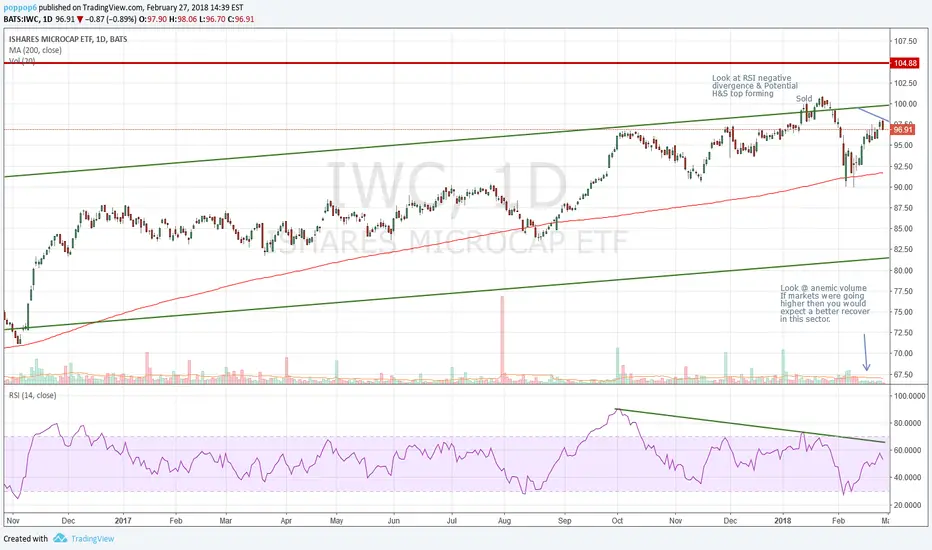Select the 'Sold' annotation text
The width and height of the screenshot is (932, 550).
click(804, 99)
